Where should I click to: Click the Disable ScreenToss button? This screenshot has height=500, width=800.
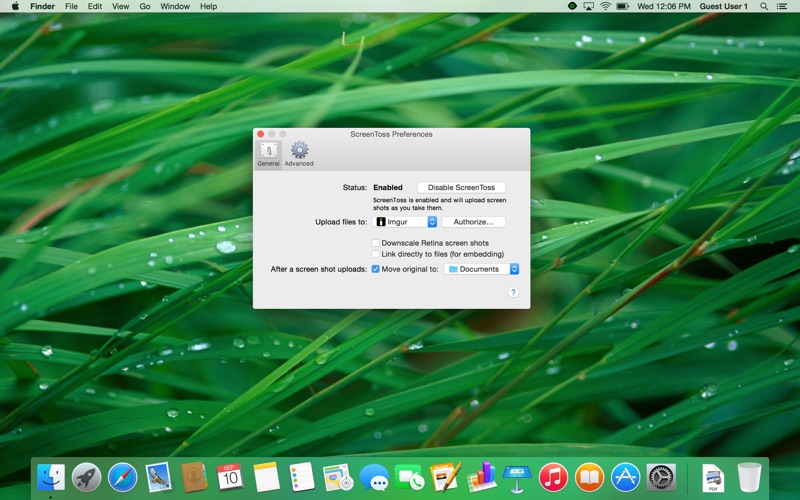(460, 187)
